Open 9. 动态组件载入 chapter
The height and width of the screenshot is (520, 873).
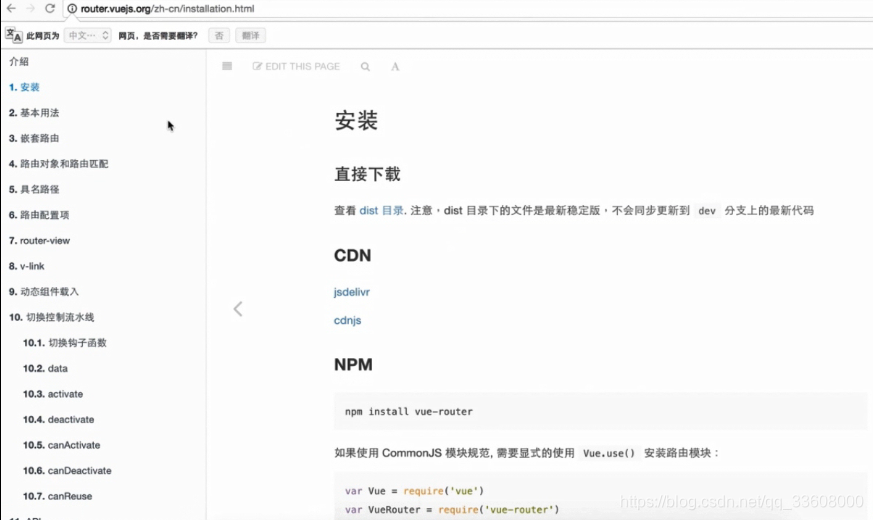(44, 292)
